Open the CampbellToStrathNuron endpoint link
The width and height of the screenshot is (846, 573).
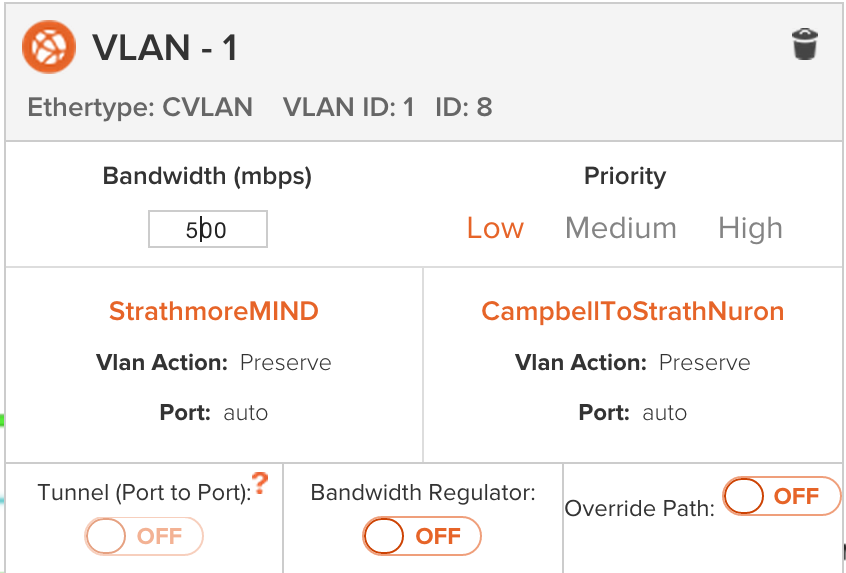coord(632,311)
